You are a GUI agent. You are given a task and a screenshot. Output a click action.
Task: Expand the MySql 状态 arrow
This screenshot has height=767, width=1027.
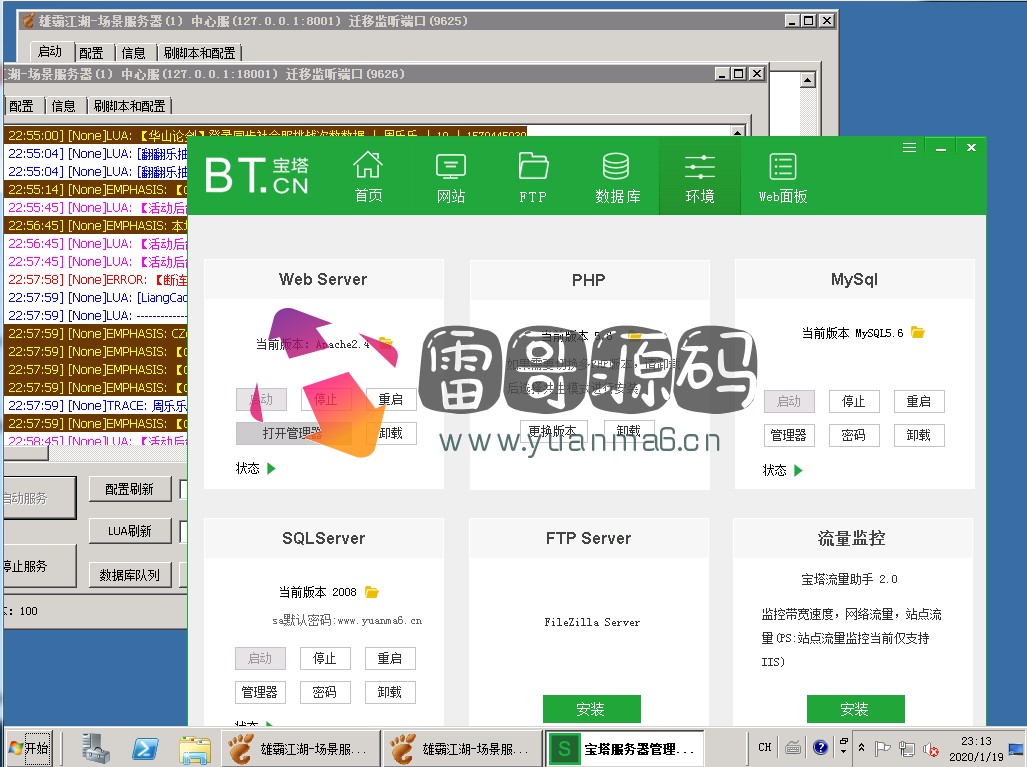798,470
